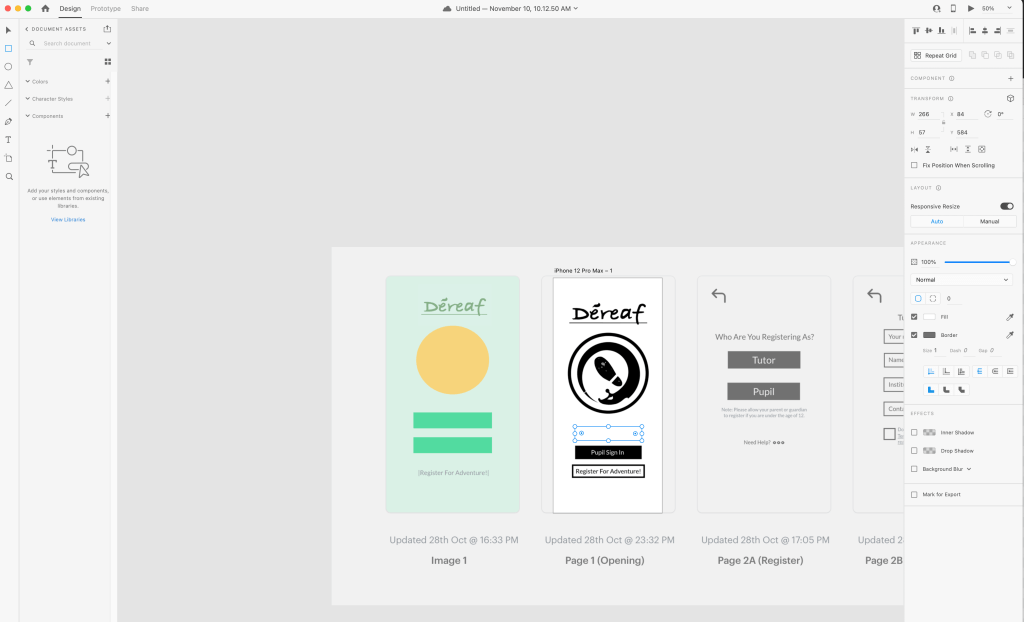Screen dimensions: 1024x622
Task: Open the Normal blend mode dropdown
Action: pos(962,280)
